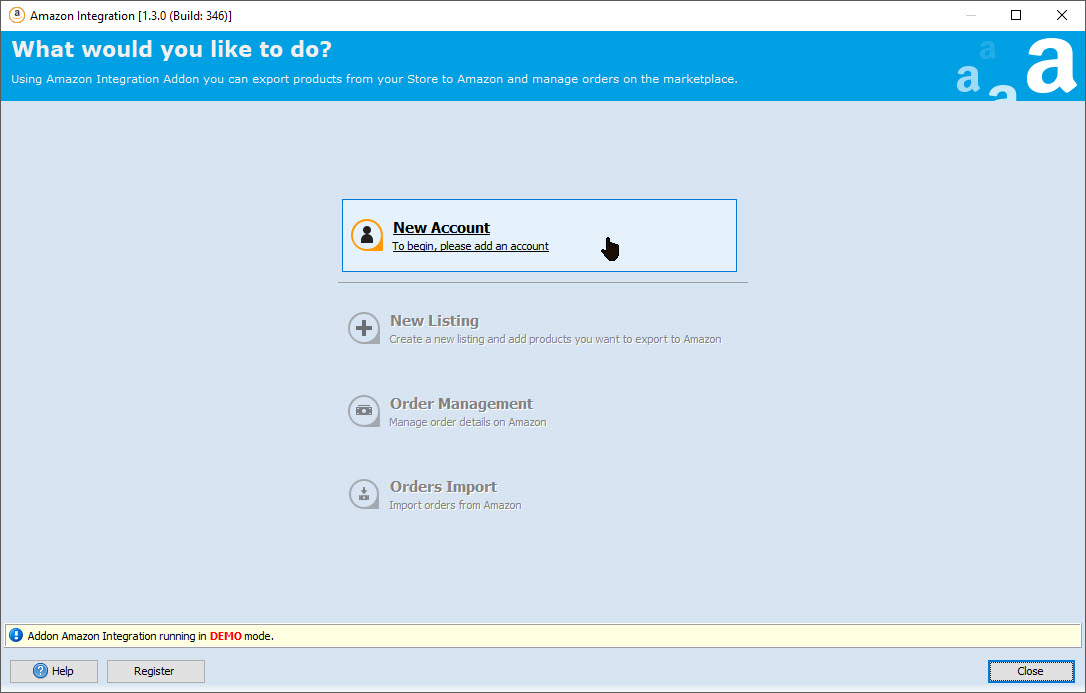
Task: Click the 'What would you like to do?' heading
Action: pyautogui.click(x=172, y=49)
